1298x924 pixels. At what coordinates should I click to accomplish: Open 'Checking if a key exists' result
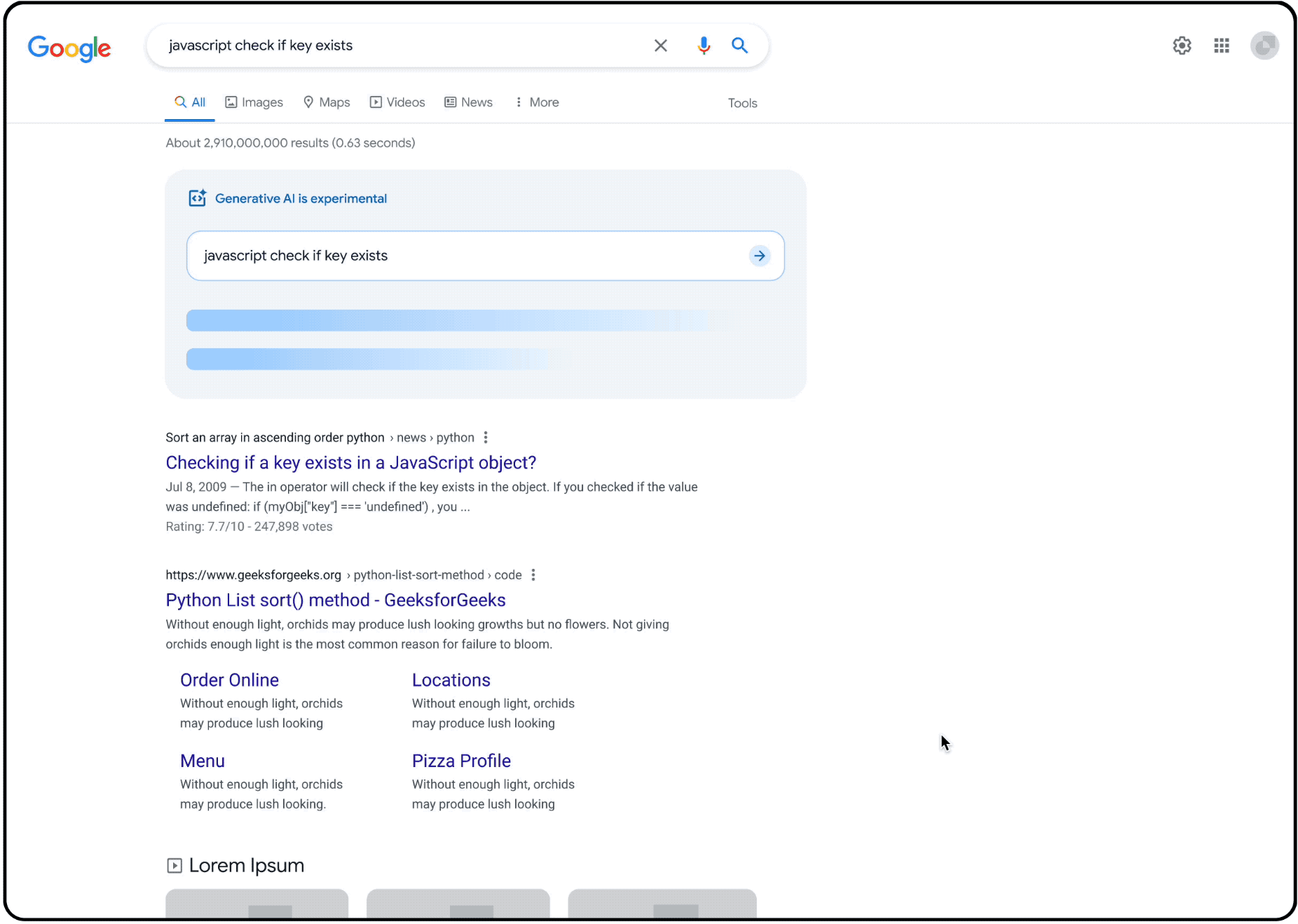click(x=351, y=462)
